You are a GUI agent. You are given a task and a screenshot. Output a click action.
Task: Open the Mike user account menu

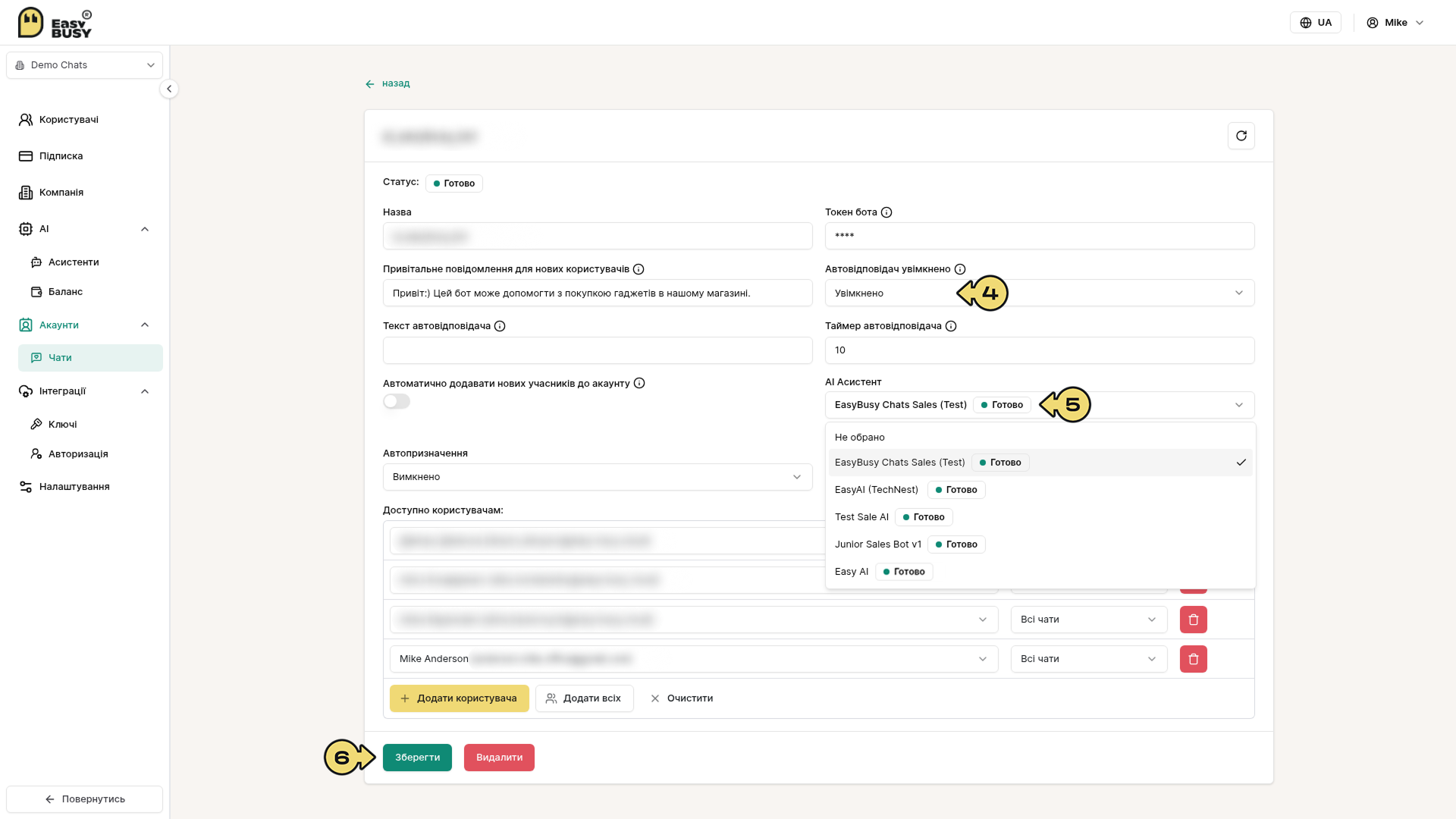[x=1395, y=23]
